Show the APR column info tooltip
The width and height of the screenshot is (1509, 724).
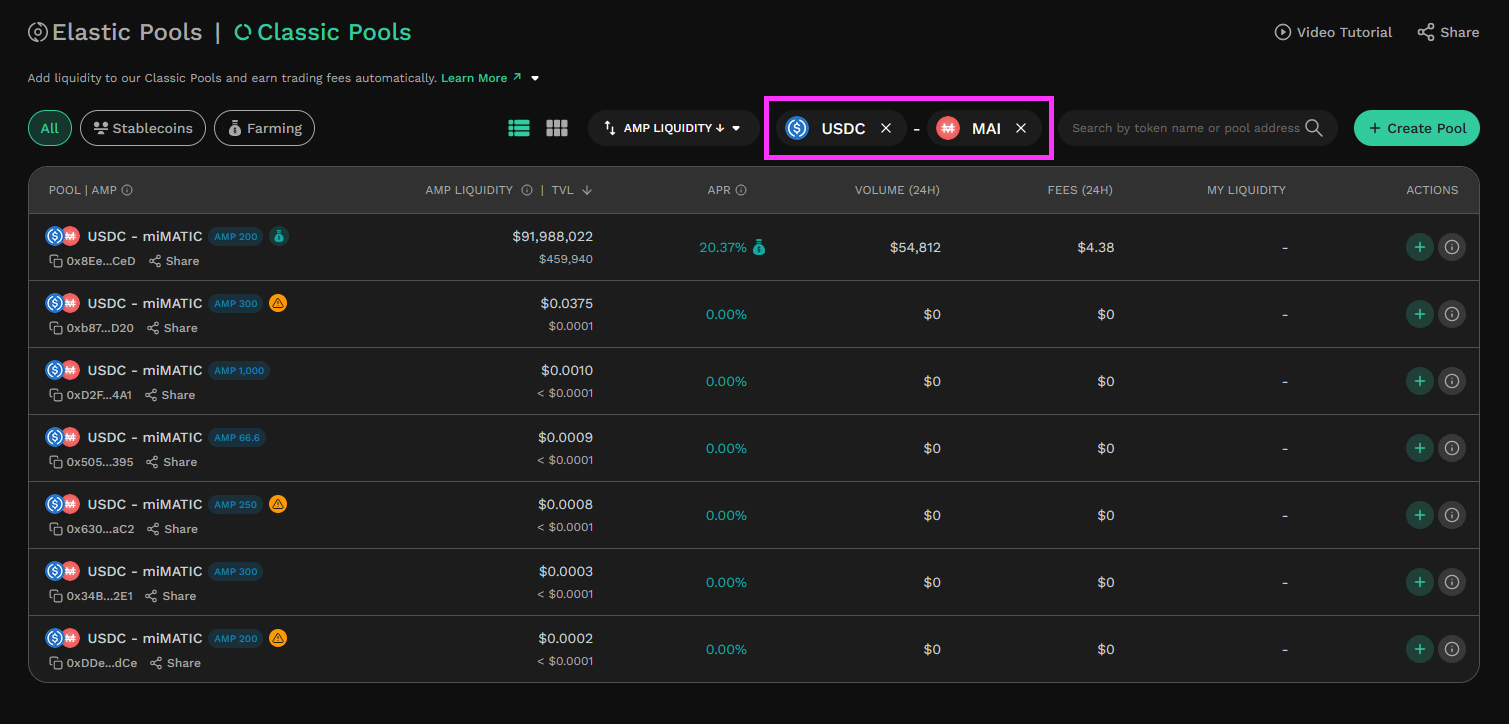pos(741,190)
